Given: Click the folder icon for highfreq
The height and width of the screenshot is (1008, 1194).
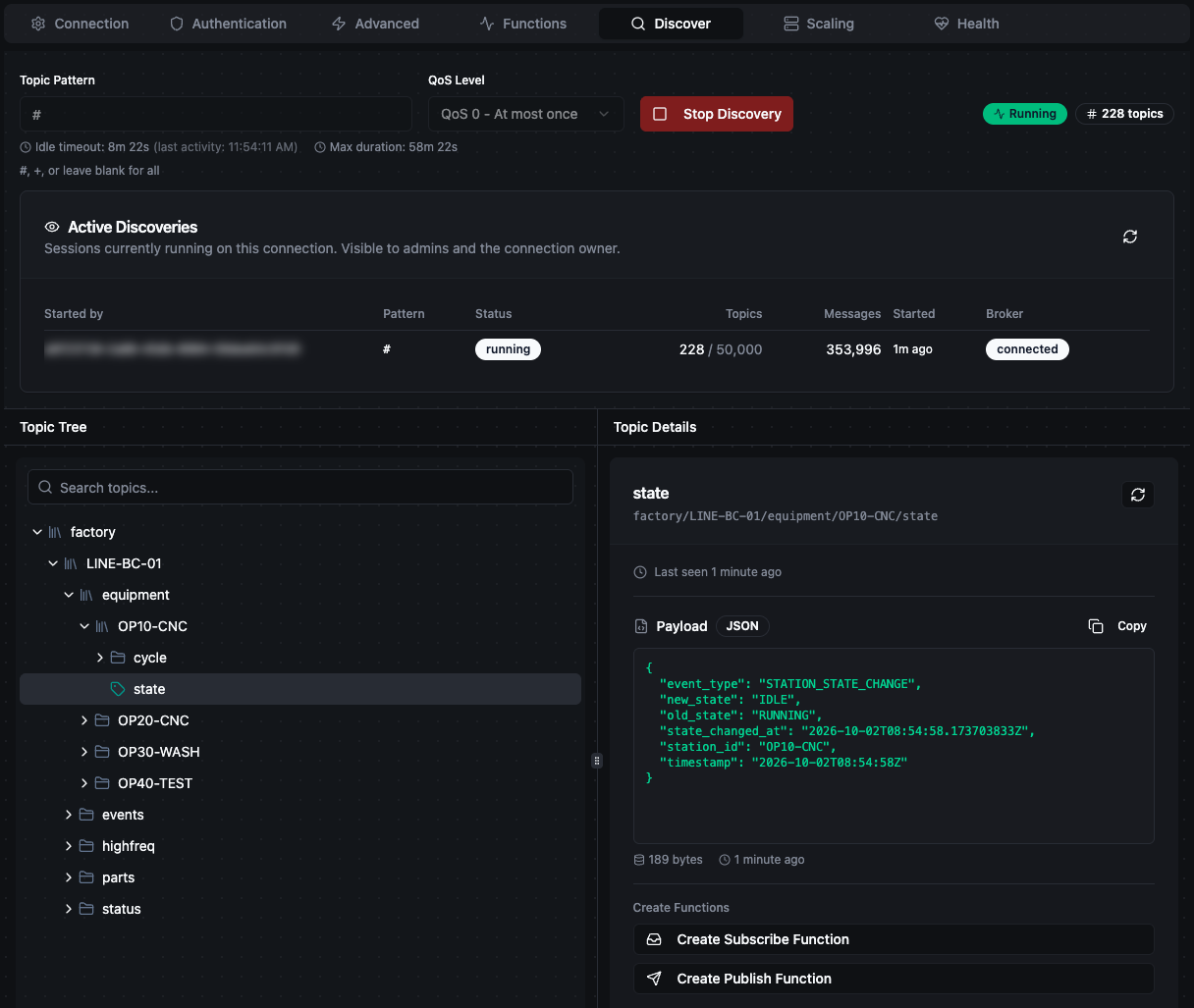Looking at the screenshot, I should 86,846.
